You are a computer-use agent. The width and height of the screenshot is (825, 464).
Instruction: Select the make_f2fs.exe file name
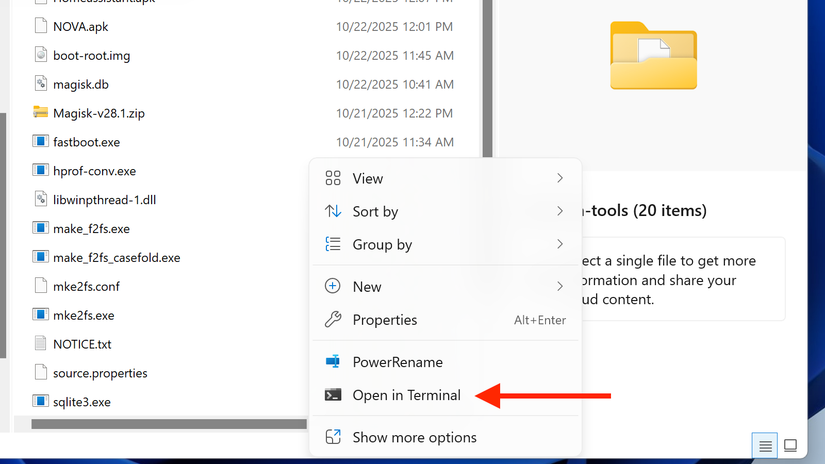click(x=91, y=229)
